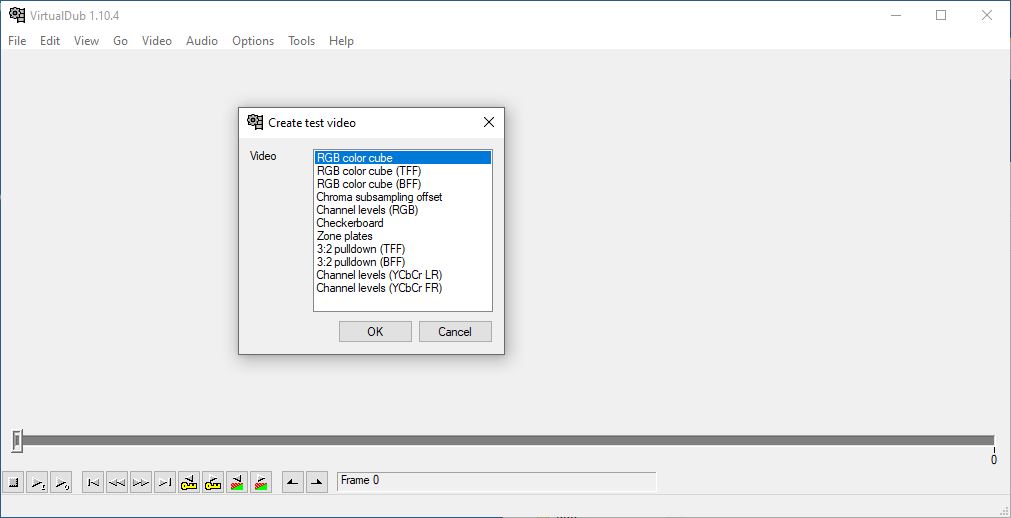Close the Create test video dialog
This screenshot has width=1011, height=518.
pos(489,122)
